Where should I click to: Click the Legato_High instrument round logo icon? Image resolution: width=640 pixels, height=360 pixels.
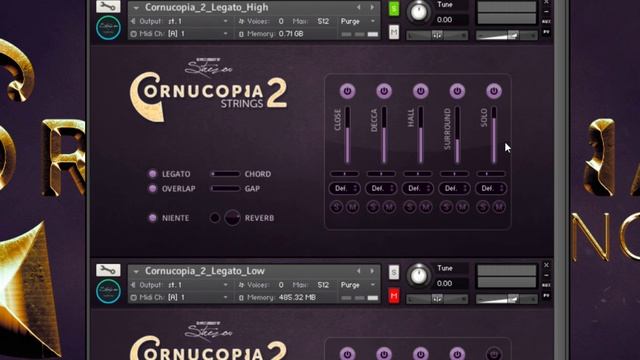[x=109, y=27]
